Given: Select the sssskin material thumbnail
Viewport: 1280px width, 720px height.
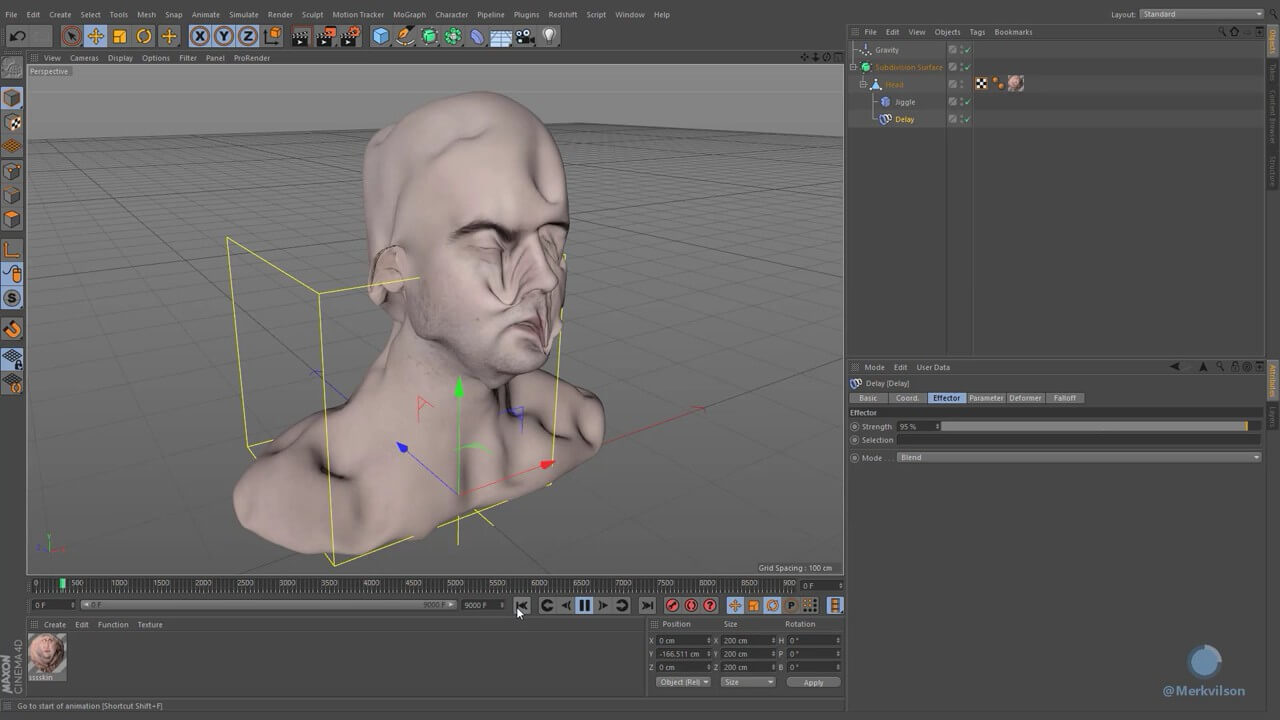Looking at the screenshot, I should click(x=47, y=653).
